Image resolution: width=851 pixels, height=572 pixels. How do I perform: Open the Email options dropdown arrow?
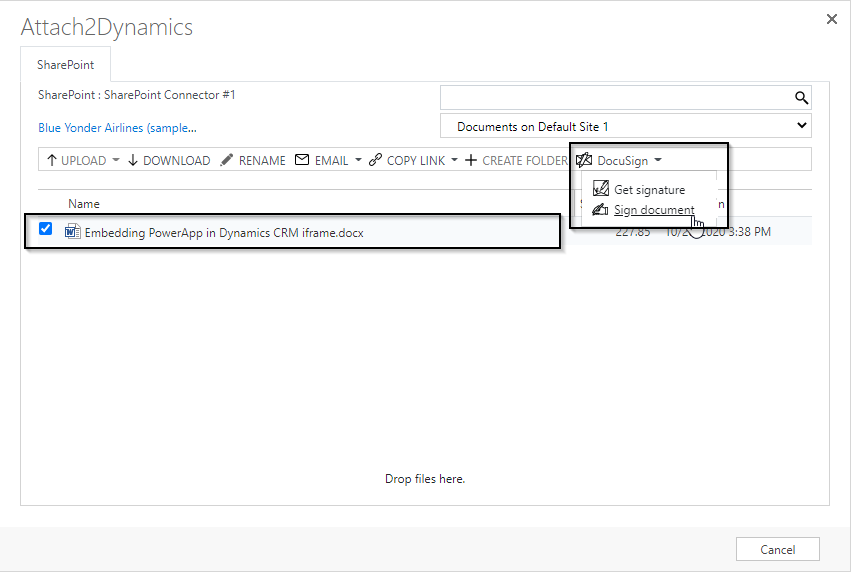coord(358,160)
